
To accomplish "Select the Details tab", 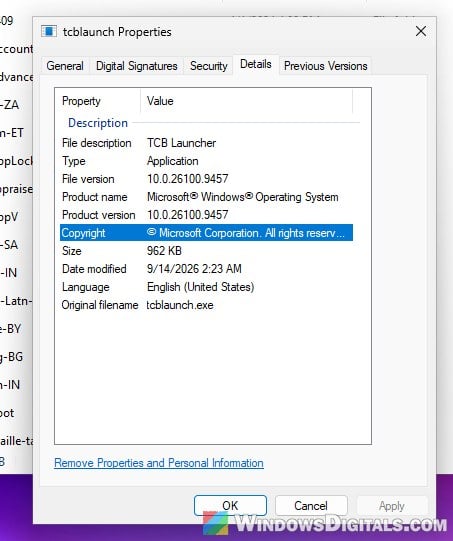I will coord(256,64).
